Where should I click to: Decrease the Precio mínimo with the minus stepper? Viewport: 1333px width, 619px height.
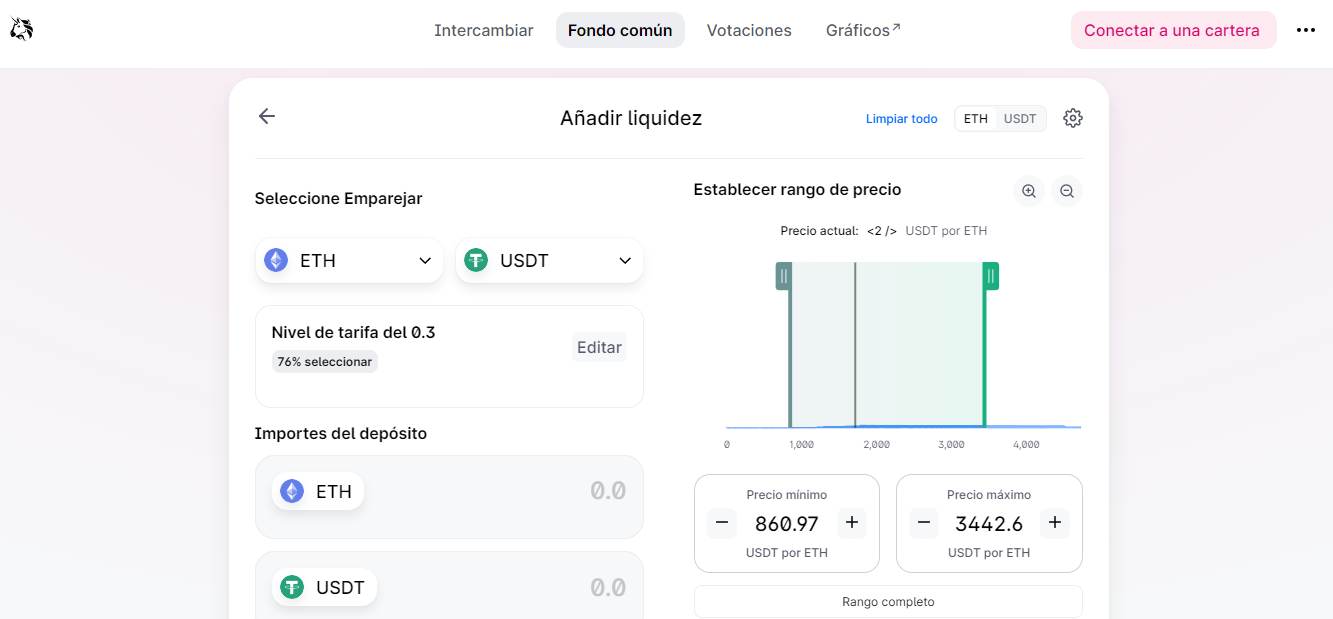coord(721,522)
